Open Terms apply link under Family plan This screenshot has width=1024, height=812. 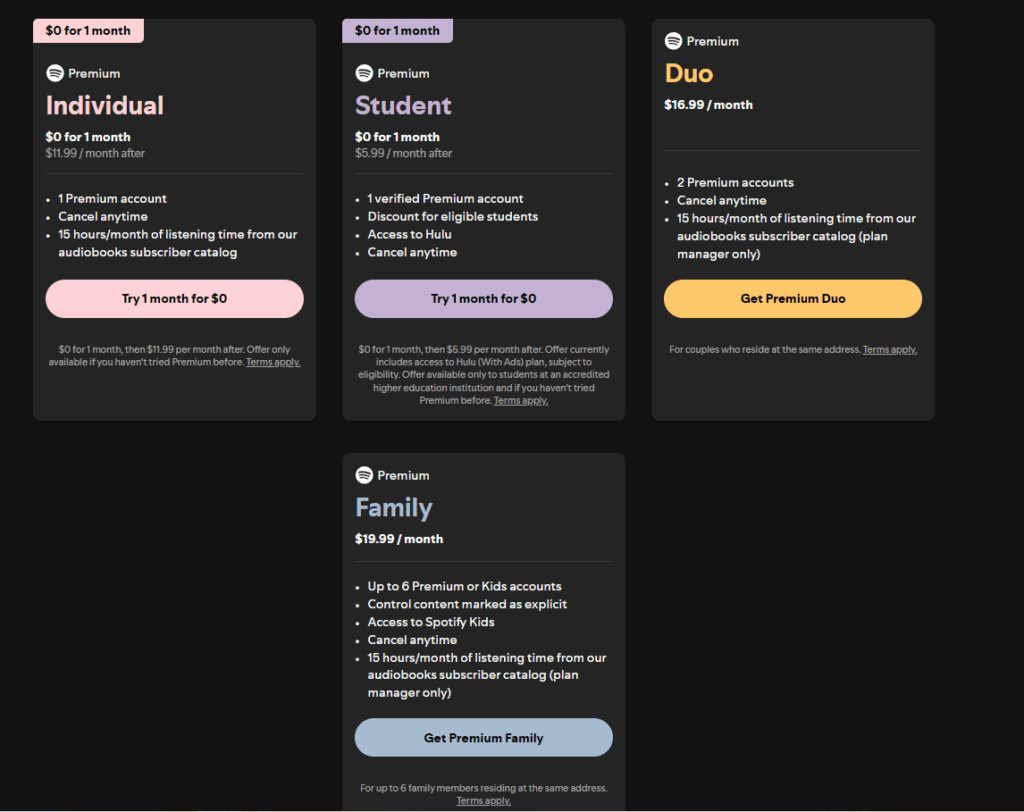[x=483, y=801]
